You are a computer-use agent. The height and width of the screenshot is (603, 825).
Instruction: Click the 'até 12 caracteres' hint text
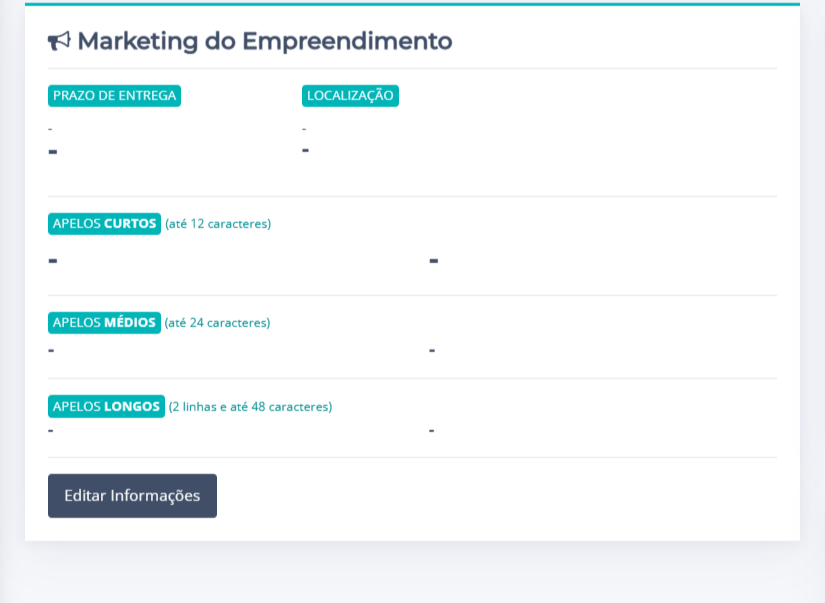pos(218,224)
